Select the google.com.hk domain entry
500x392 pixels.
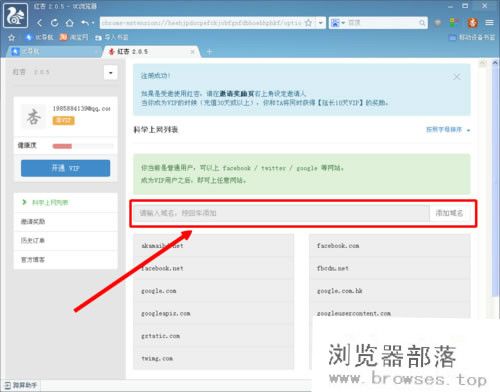[x=390, y=291]
